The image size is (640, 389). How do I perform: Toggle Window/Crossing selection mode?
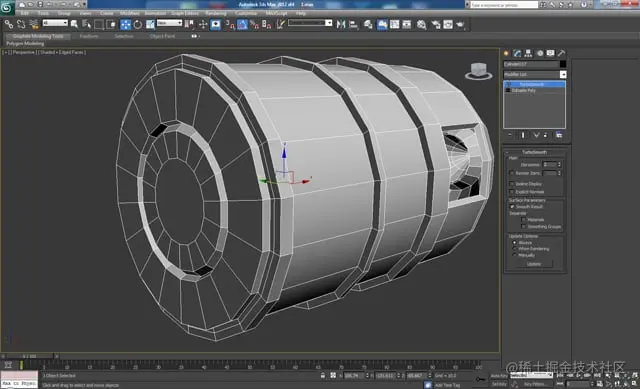tap(111, 24)
